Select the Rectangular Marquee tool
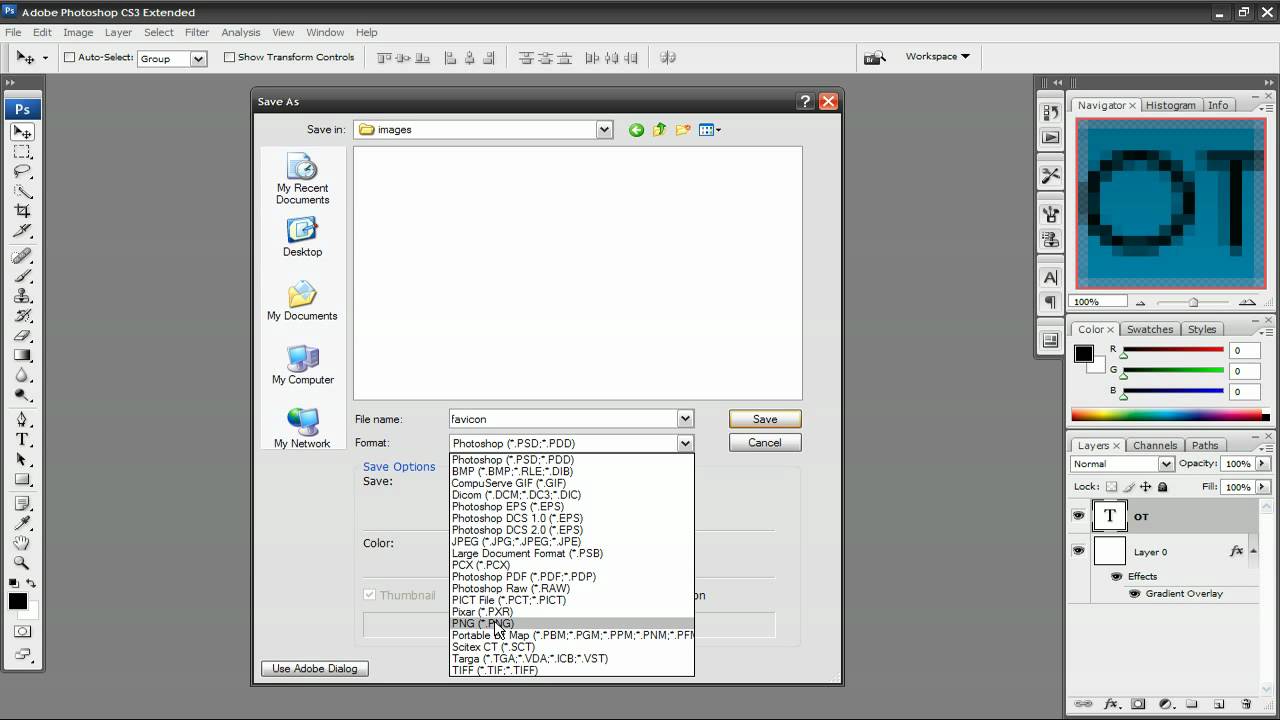The image size is (1280, 720). tap(22, 152)
